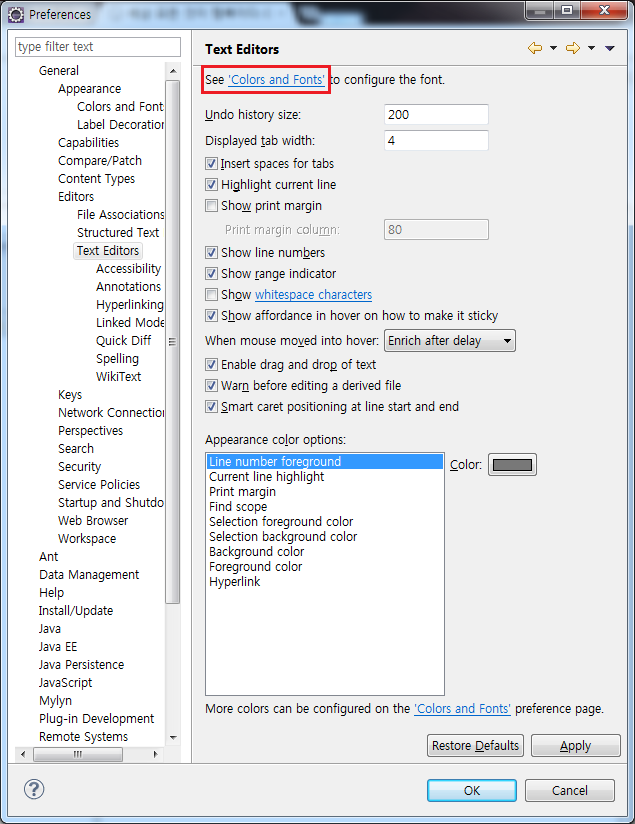Select Editors in the tree
This screenshot has width=635, height=824.
(x=76, y=197)
